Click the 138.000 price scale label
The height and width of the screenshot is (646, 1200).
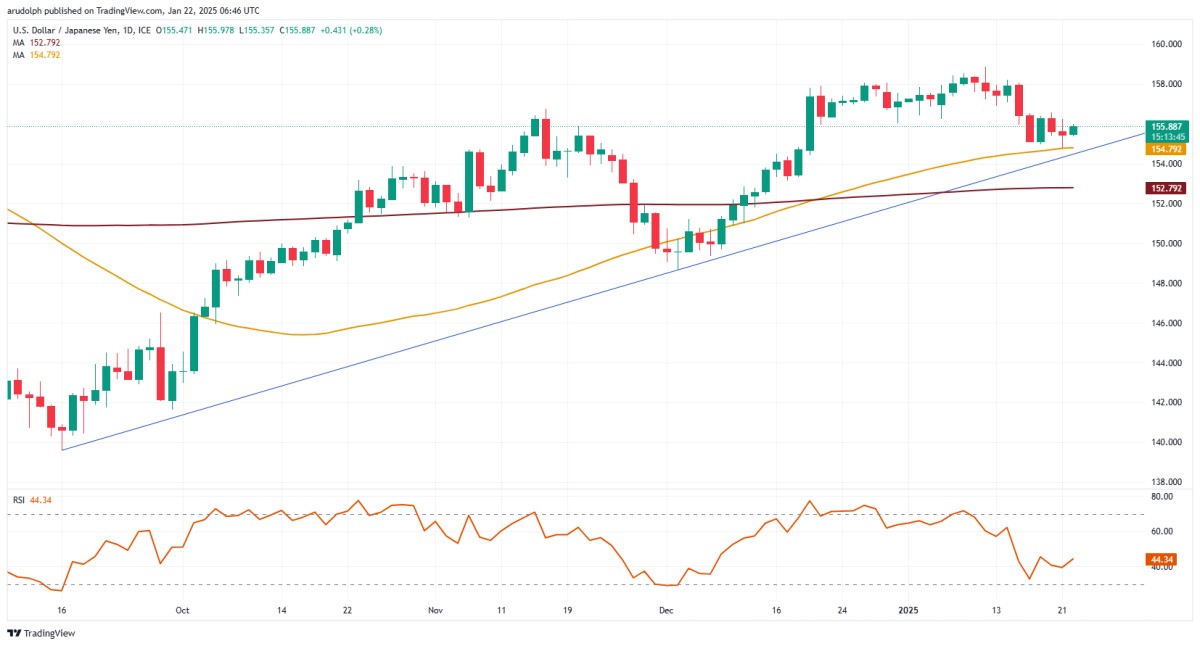tap(1164, 481)
